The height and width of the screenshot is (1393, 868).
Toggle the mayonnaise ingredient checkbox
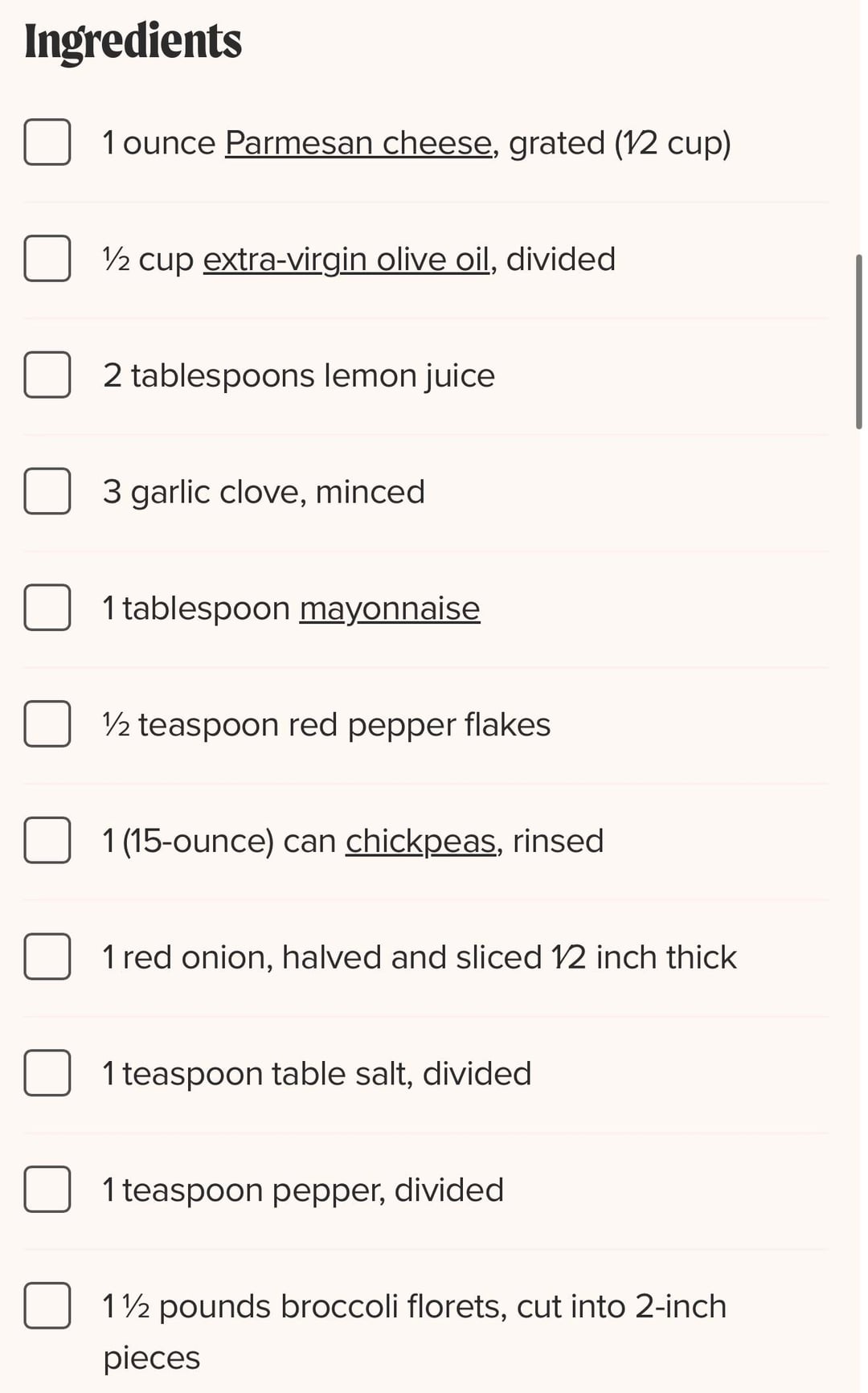tap(47, 608)
